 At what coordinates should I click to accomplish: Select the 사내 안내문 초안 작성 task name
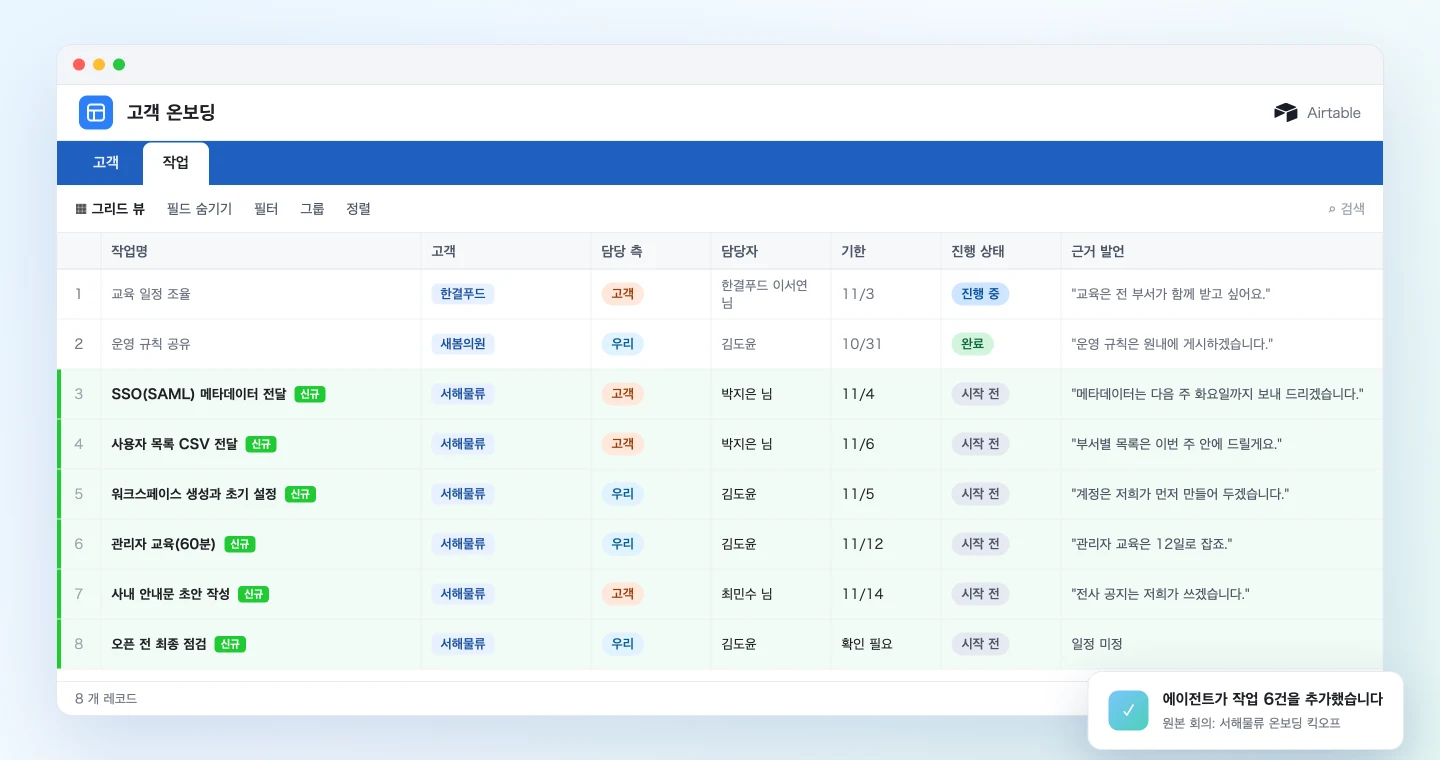tap(171, 594)
